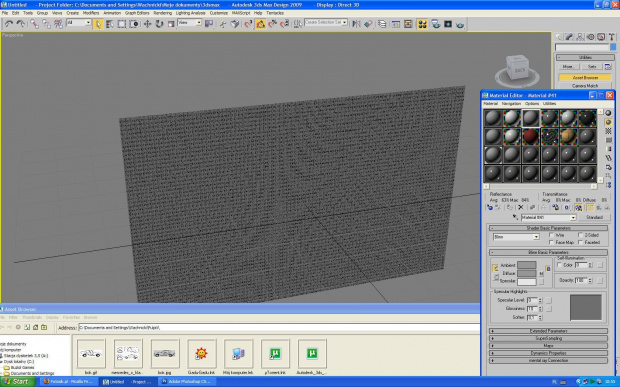620x387 pixels.
Task: Toggle the 2-Sided checkbox
Action: [x=580, y=235]
